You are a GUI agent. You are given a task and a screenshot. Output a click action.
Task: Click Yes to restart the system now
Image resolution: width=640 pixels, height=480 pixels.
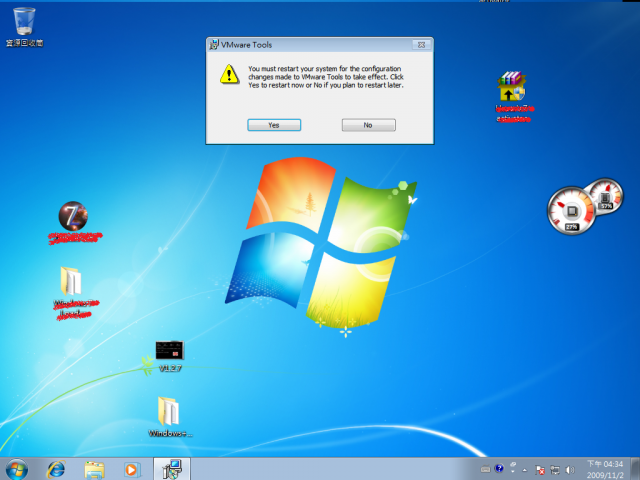click(274, 125)
